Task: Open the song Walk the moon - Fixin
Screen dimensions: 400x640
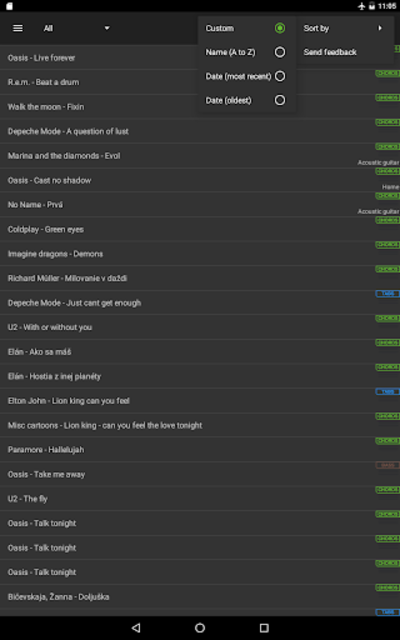Action: [200, 107]
